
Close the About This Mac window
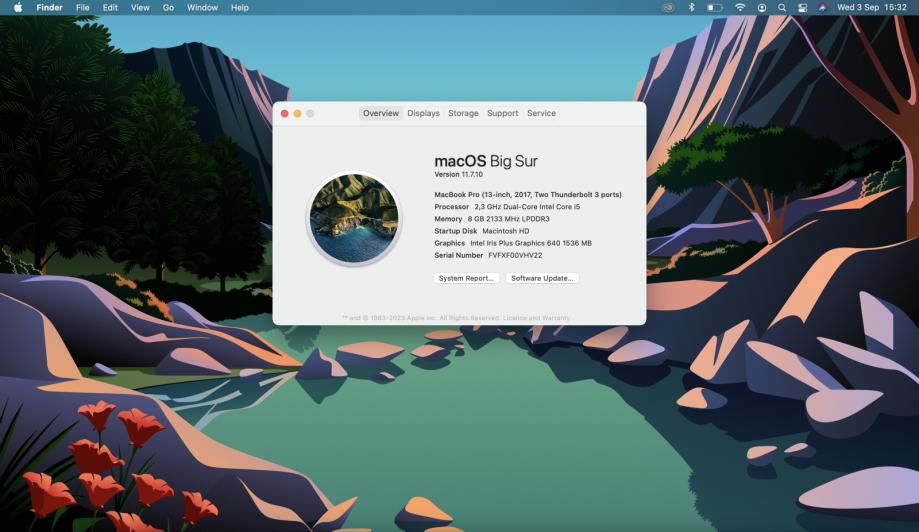(x=285, y=114)
